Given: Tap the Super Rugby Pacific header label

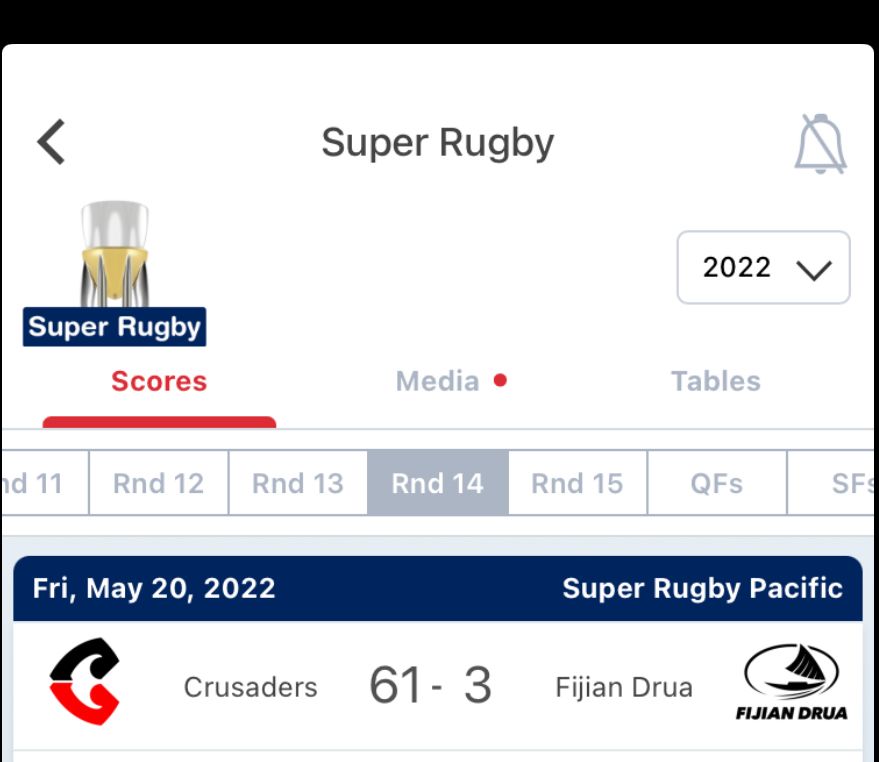Looking at the screenshot, I should (702, 589).
